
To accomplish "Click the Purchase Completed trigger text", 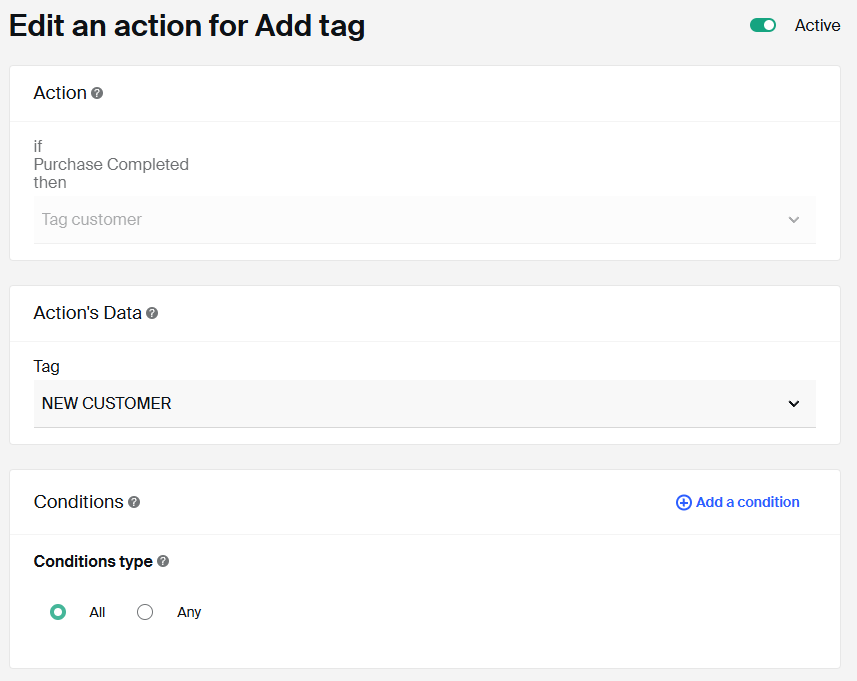I will pos(111,165).
